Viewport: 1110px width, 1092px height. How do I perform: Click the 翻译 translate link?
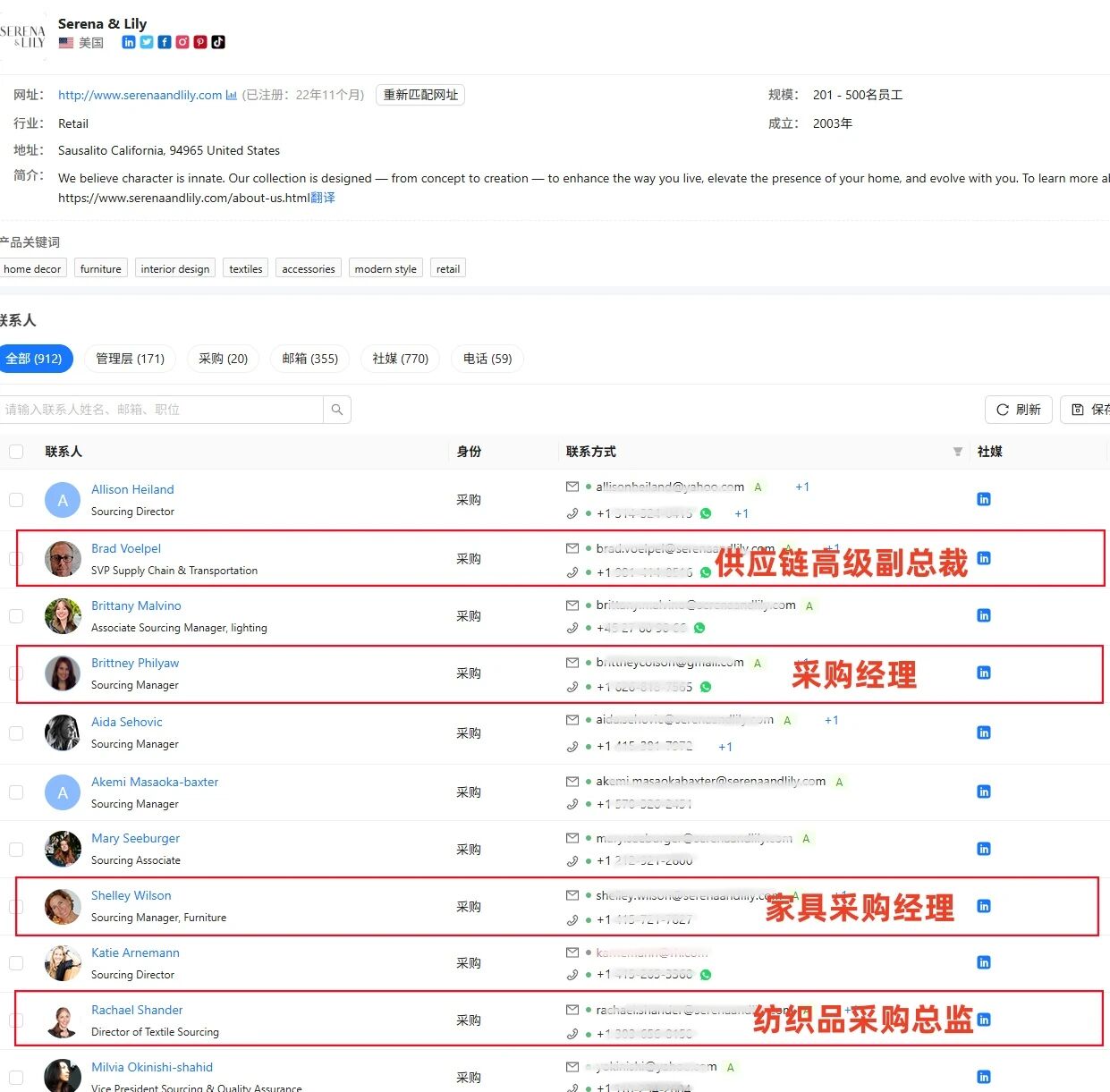[323, 198]
